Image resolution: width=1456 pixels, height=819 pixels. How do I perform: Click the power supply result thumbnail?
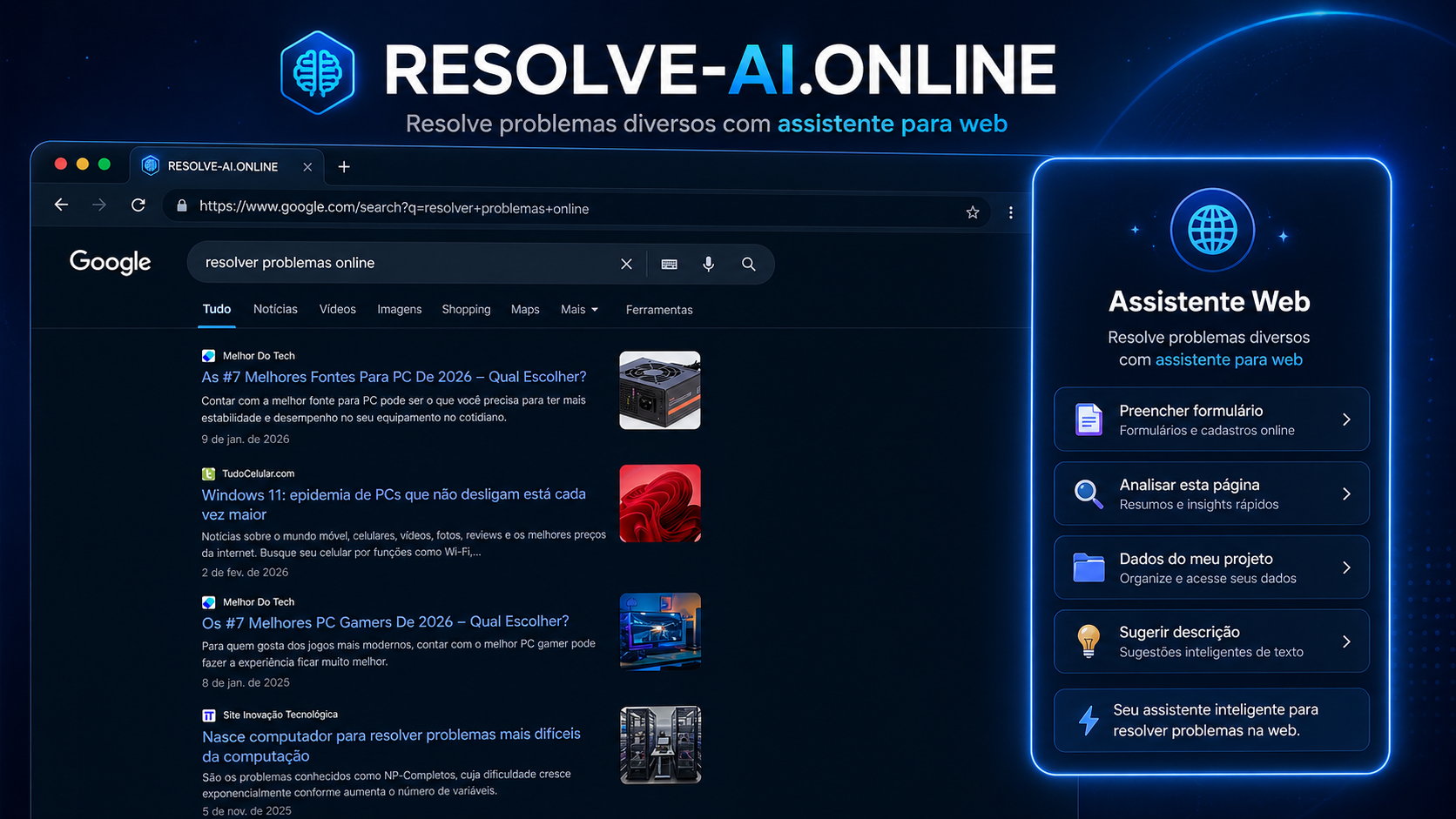tap(660, 390)
